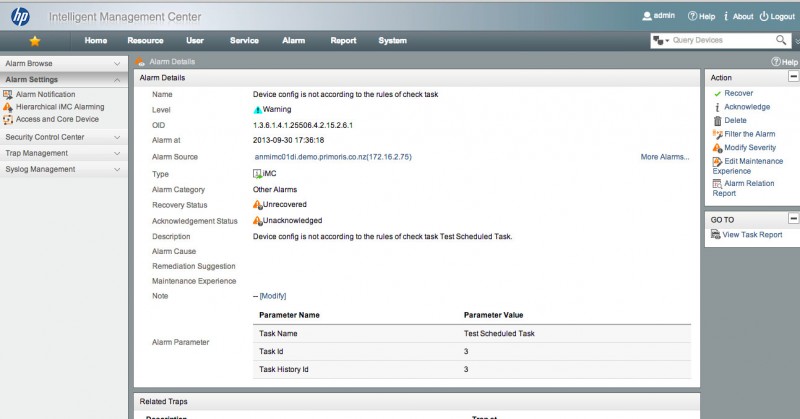
Task: Click the iMC type icon
Action: [258, 174]
